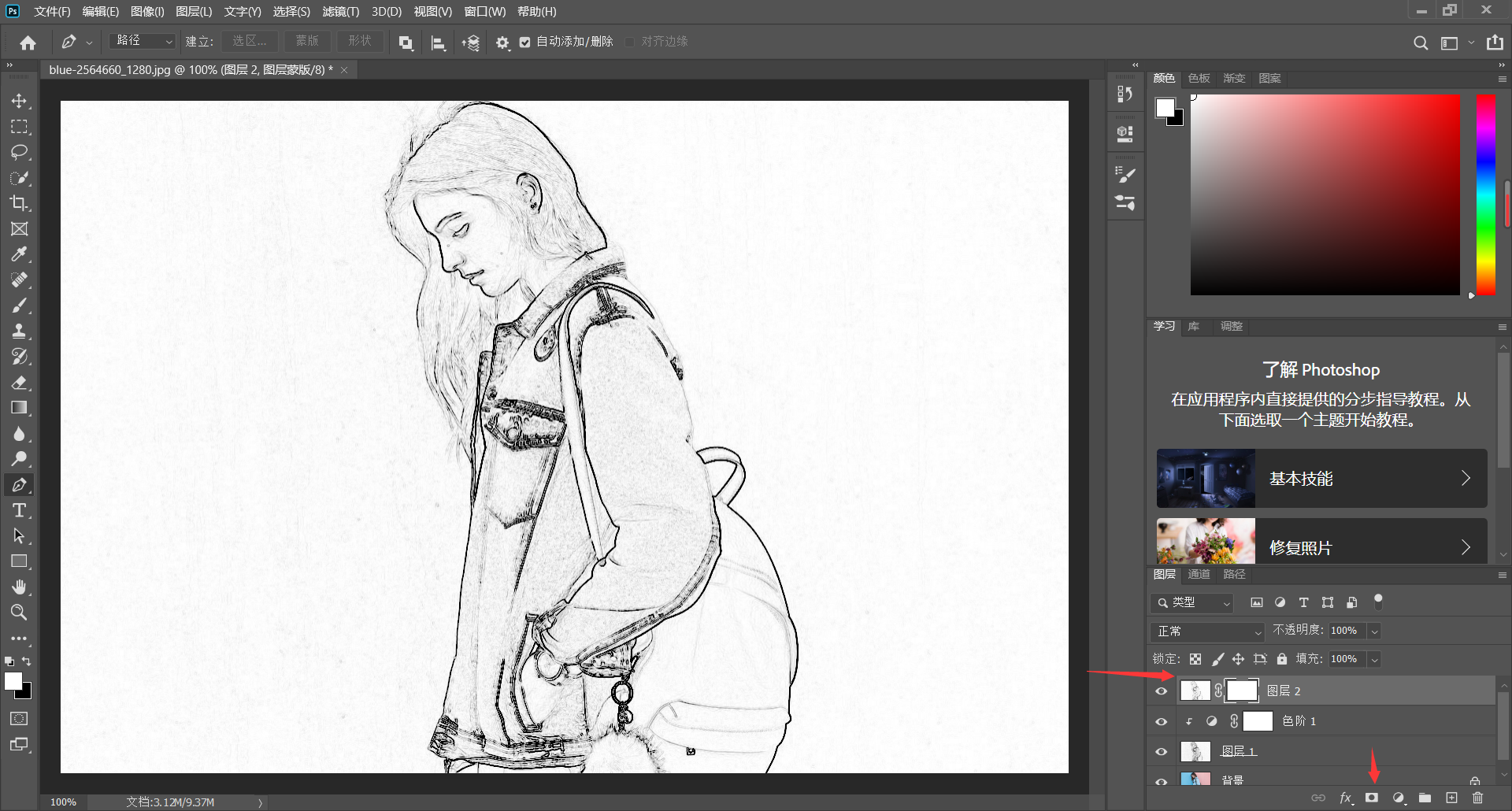Open the 基本技能 tutorial
The height and width of the screenshot is (811, 1512).
tap(1321, 479)
